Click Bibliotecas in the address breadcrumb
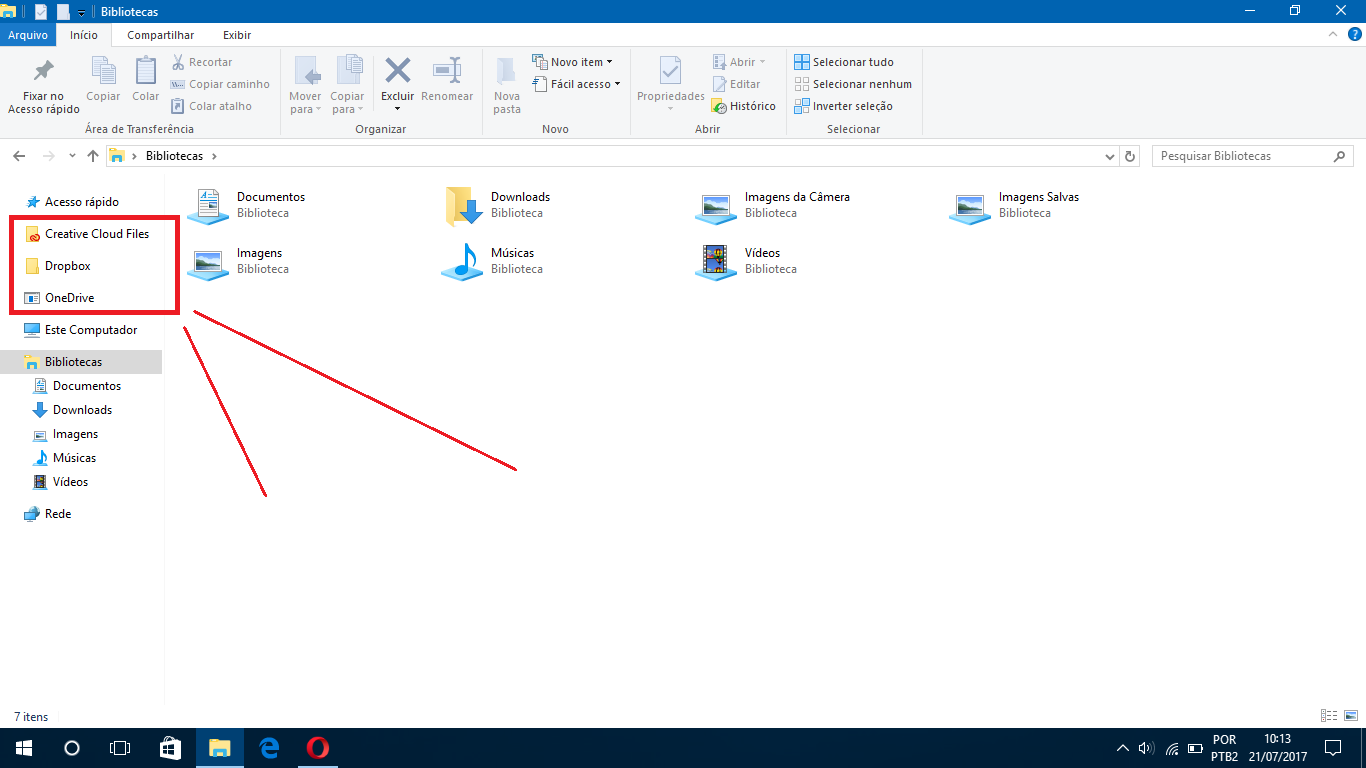 pyautogui.click(x=175, y=156)
